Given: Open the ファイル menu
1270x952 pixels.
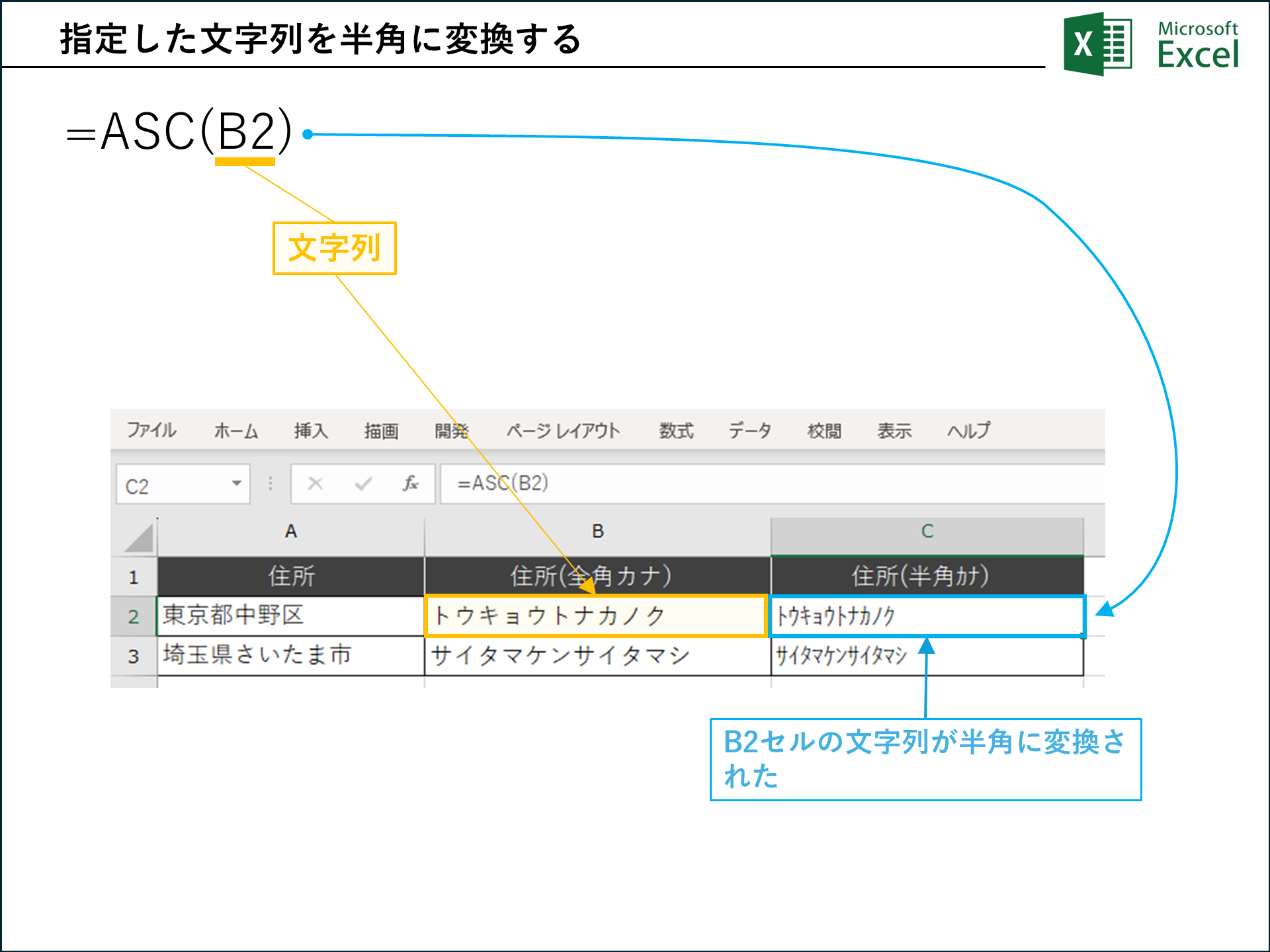Looking at the screenshot, I should pos(151,430).
